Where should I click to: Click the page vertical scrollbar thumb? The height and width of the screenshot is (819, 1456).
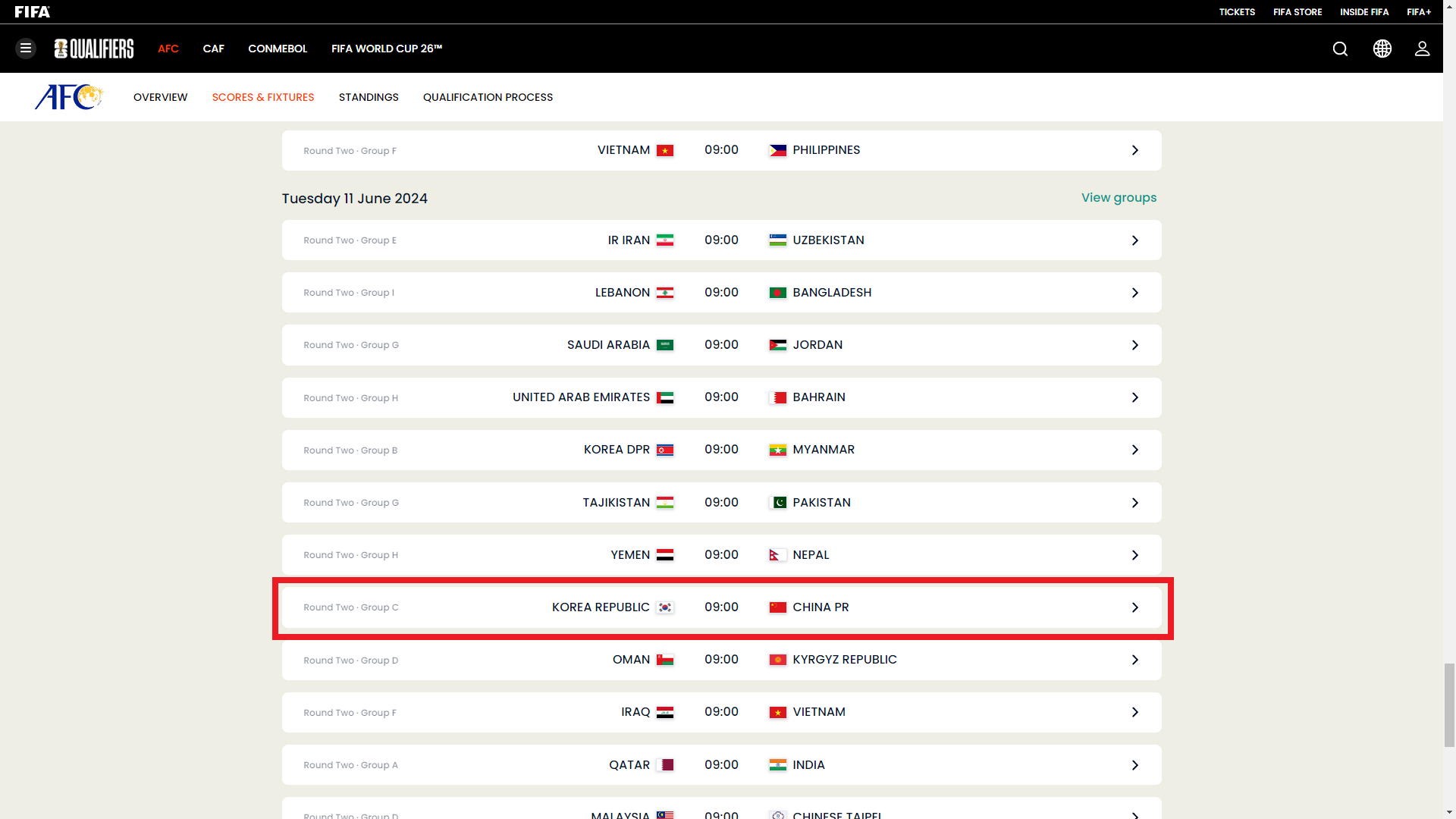click(x=1449, y=704)
